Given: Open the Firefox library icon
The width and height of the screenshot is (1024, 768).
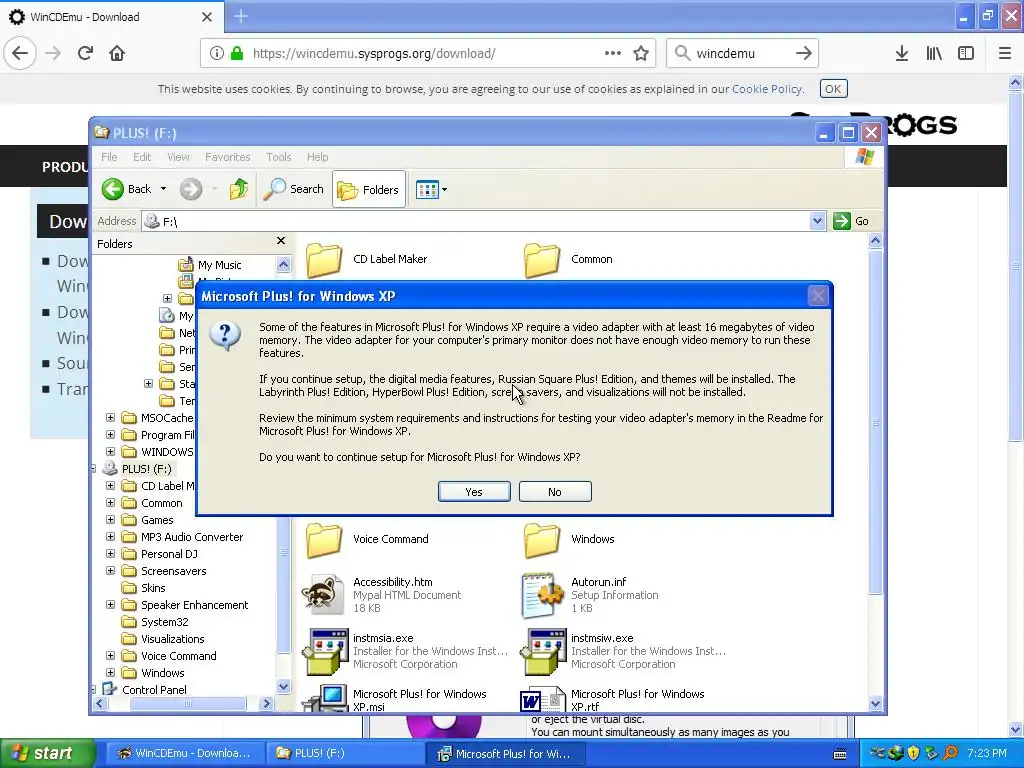Looking at the screenshot, I should 934,53.
